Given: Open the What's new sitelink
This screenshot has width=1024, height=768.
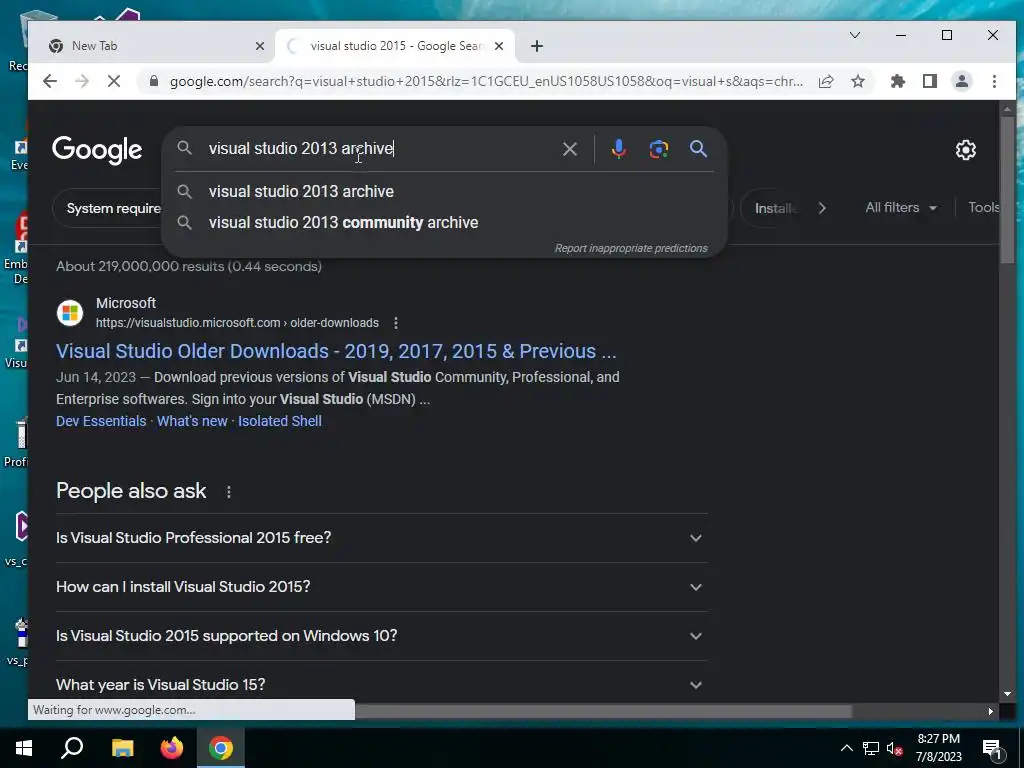Looking at the screenshot, I should click(x=192, y=421).
